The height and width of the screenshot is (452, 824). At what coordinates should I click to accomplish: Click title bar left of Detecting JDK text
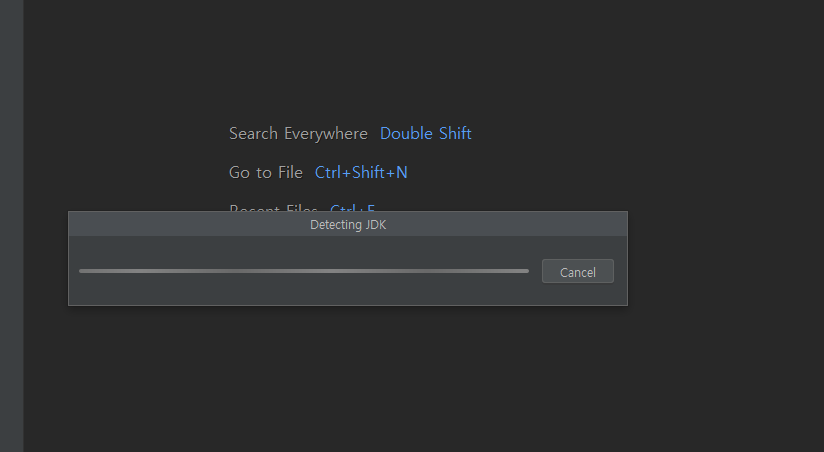click(180, 225)
